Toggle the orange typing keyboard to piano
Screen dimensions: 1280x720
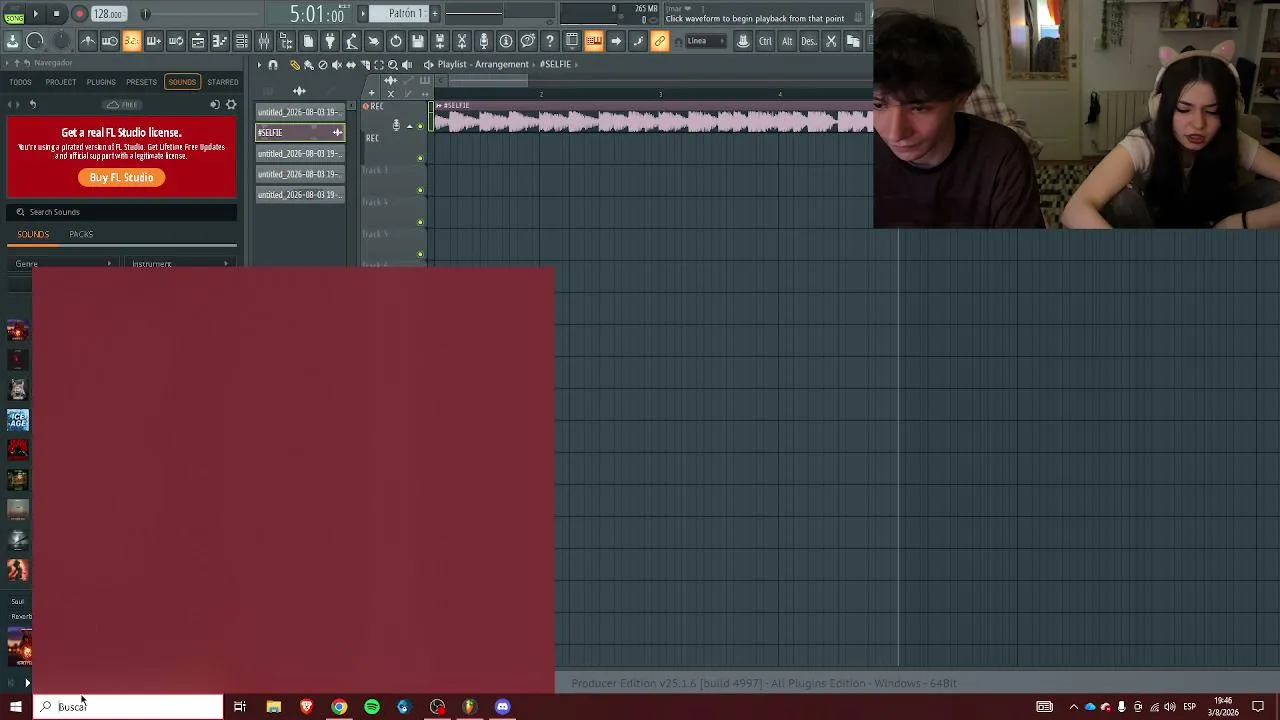tap(594, 41)
